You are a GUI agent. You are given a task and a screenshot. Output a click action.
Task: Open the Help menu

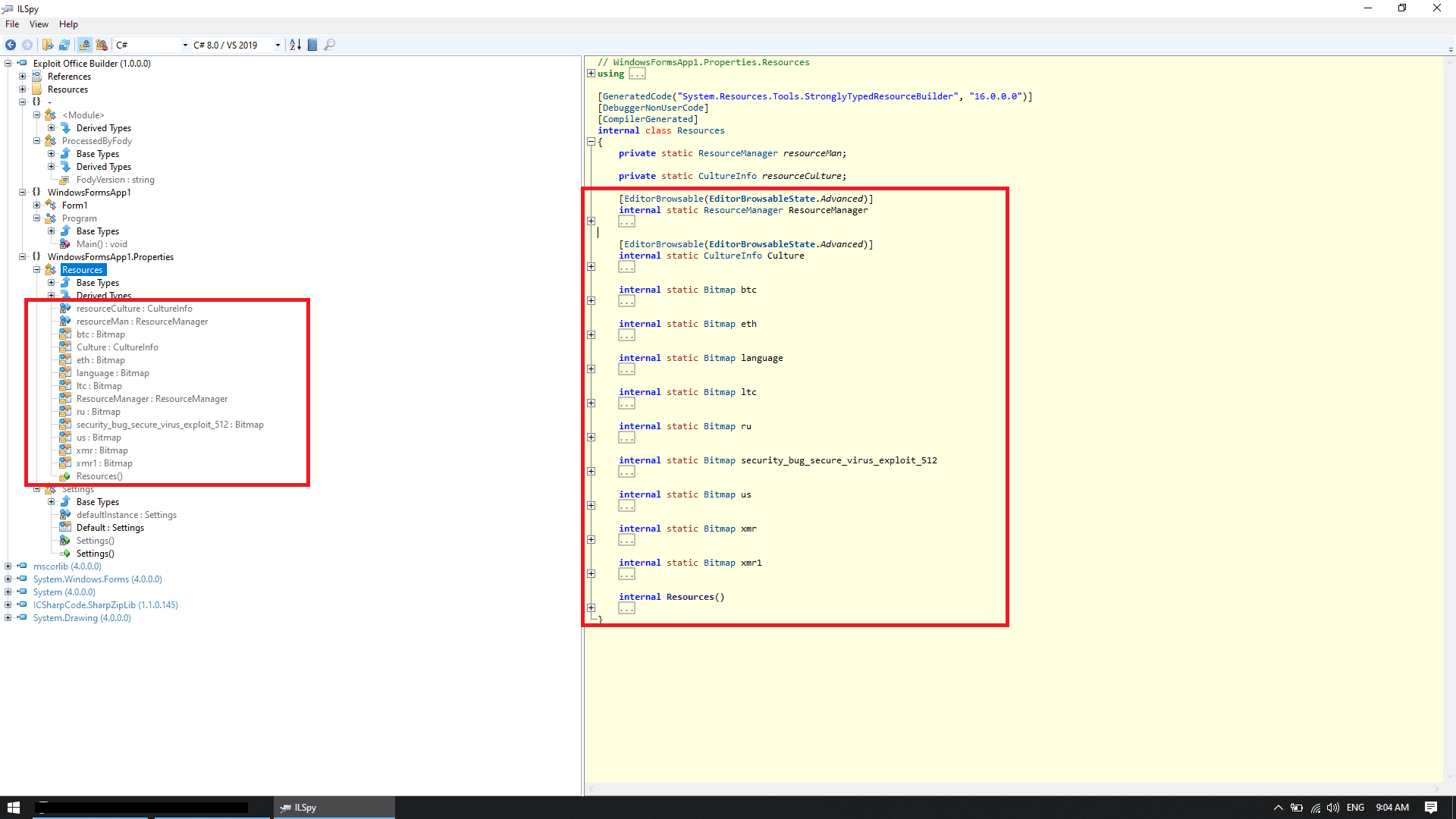(x=68, y=24)
